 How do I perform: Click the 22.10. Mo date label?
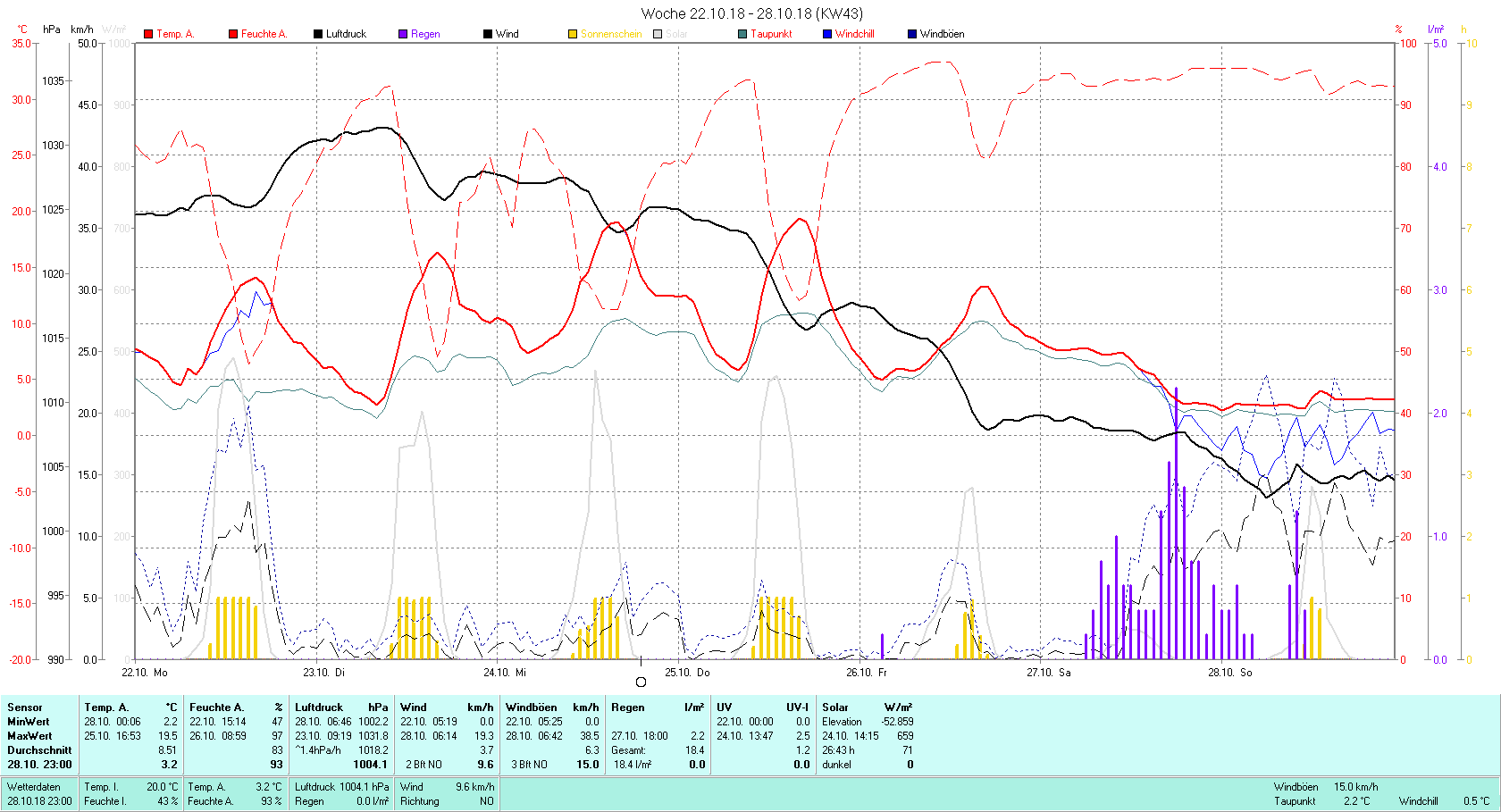(x=145, y=673)
